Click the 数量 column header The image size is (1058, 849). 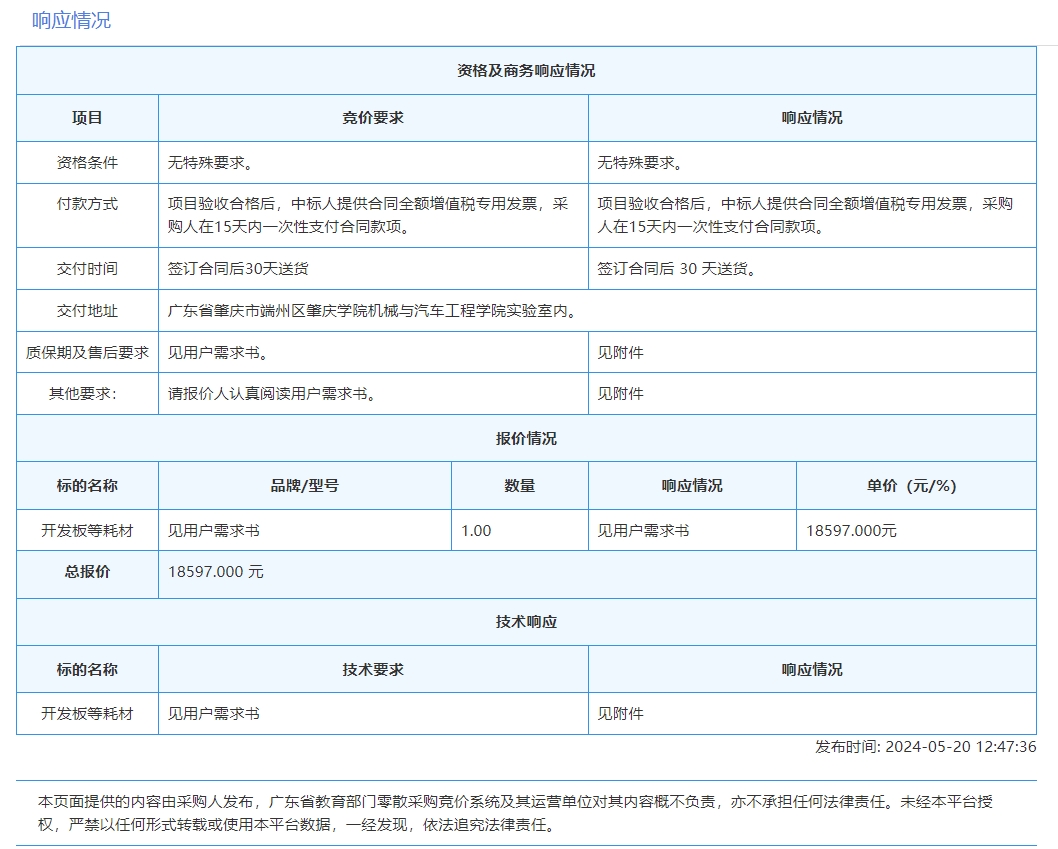[520, 486]
